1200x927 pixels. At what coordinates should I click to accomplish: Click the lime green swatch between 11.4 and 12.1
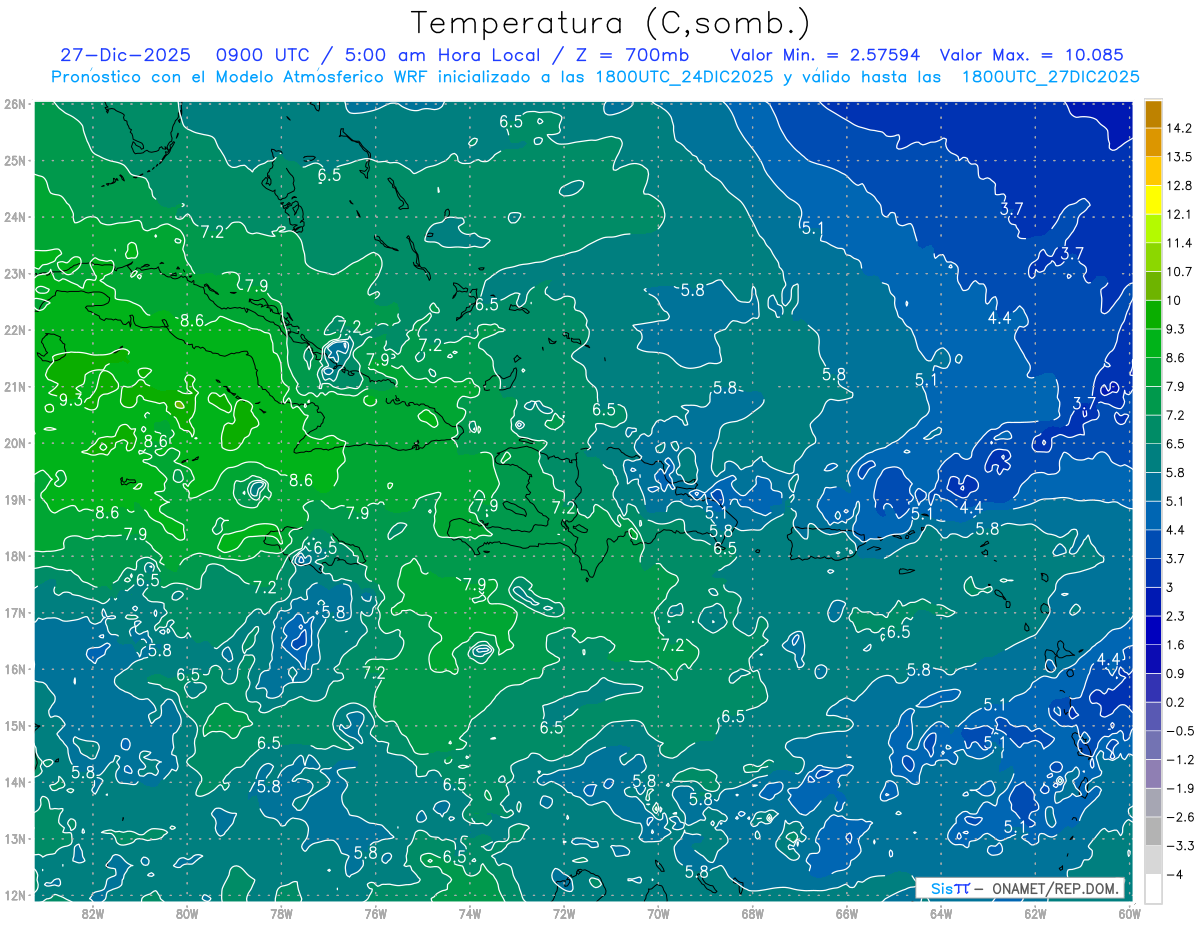coord(1153,229)
